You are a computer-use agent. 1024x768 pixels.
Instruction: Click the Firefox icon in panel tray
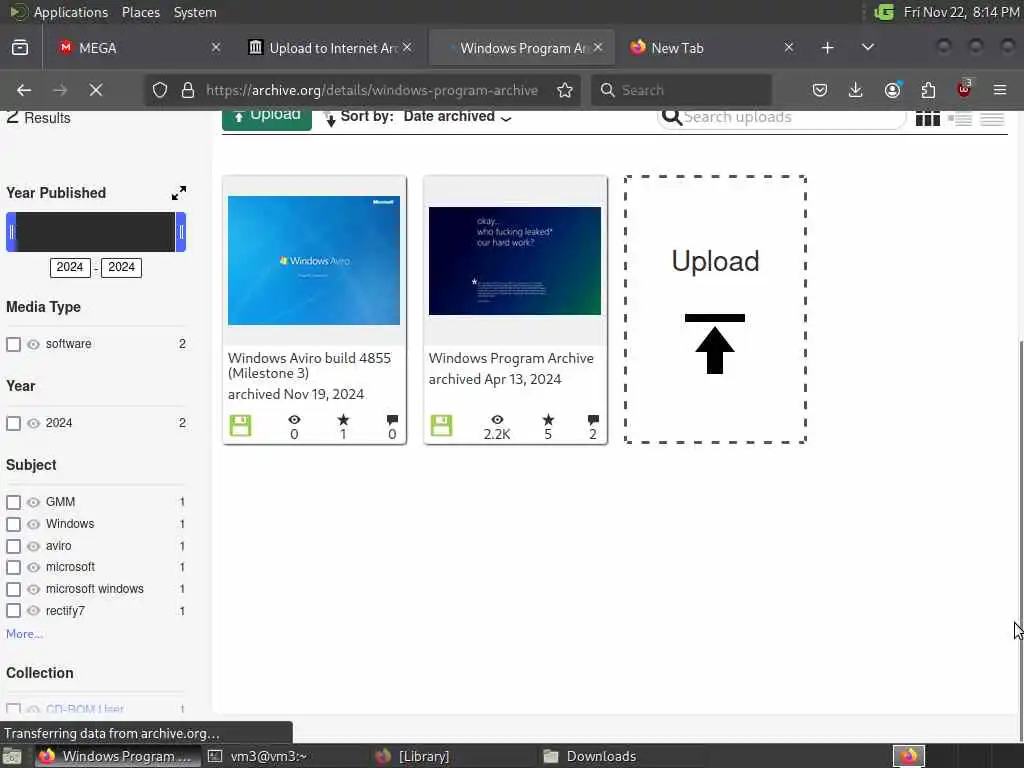(x=909, y=756)
